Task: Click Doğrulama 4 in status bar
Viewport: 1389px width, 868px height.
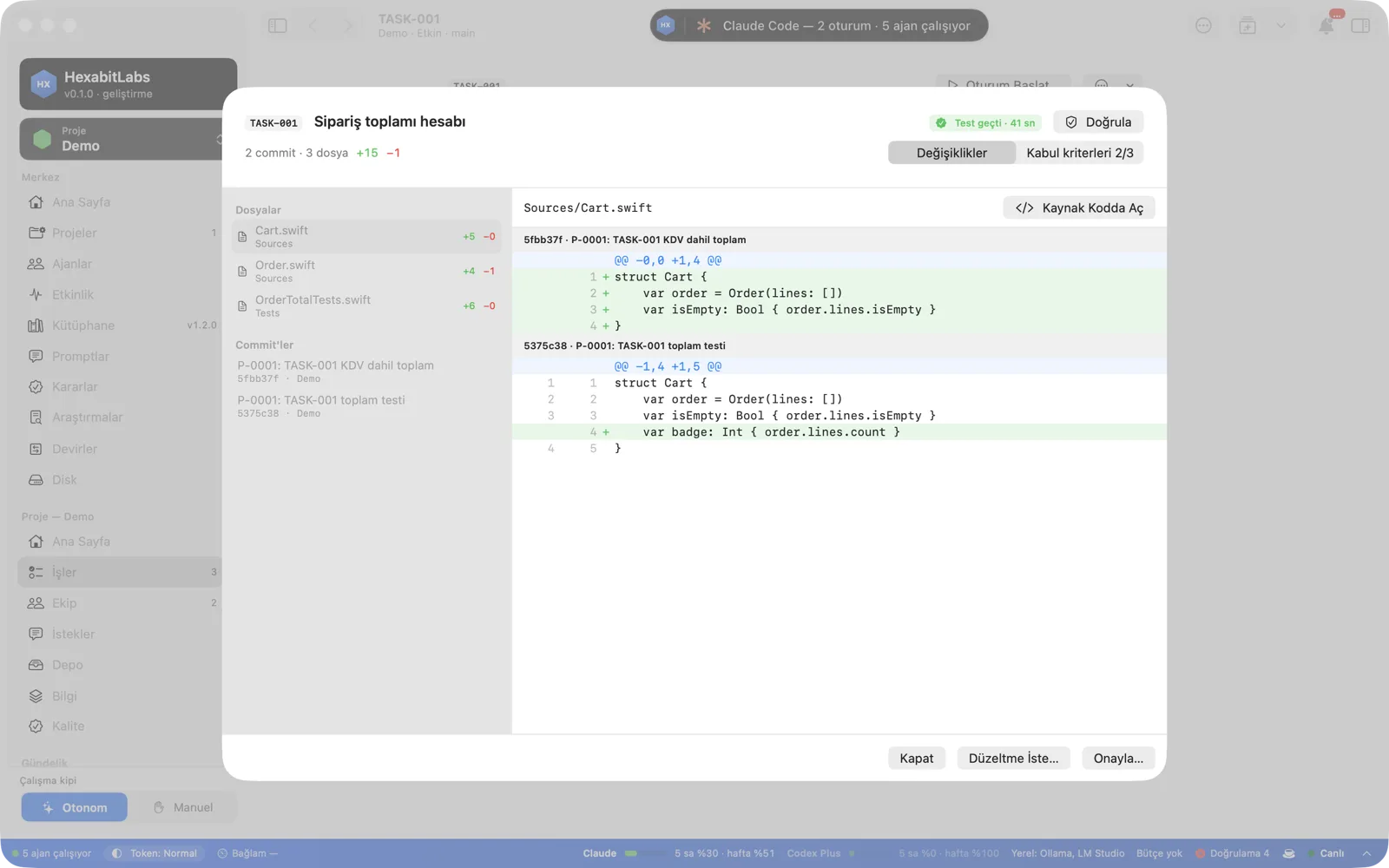Action: click(x=1232, y=853)
